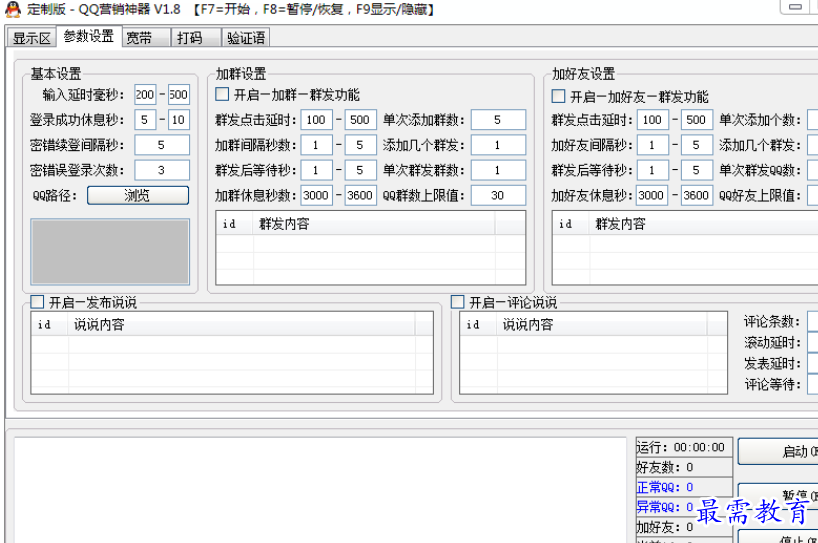818x543 pixels.
Task: Click the 加好友 群发后等待秒 maximum field
Action: tap(696, 170)
